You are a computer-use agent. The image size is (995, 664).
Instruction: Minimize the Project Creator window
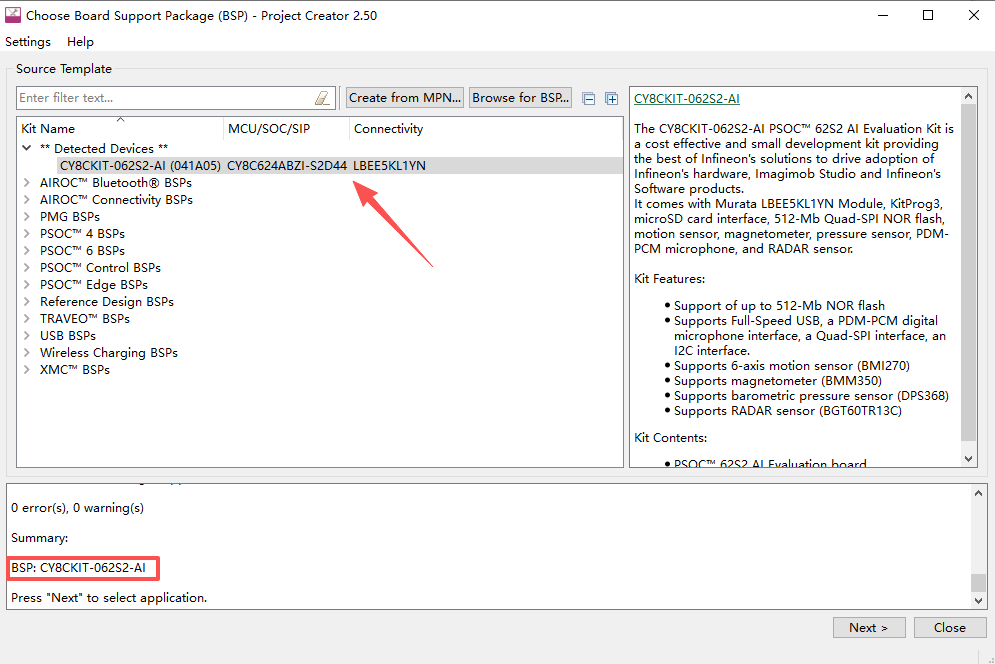point(883,15)
